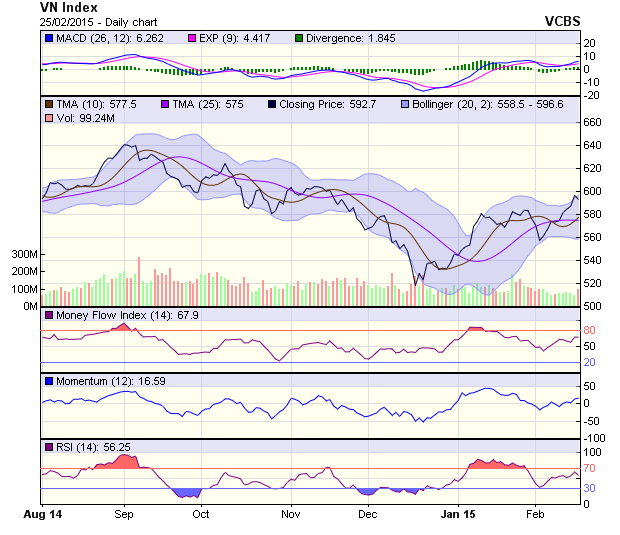This screenshot has height=535, width=620.
Task: Click the RSI (14) legend square
Action: pos(48,446)
